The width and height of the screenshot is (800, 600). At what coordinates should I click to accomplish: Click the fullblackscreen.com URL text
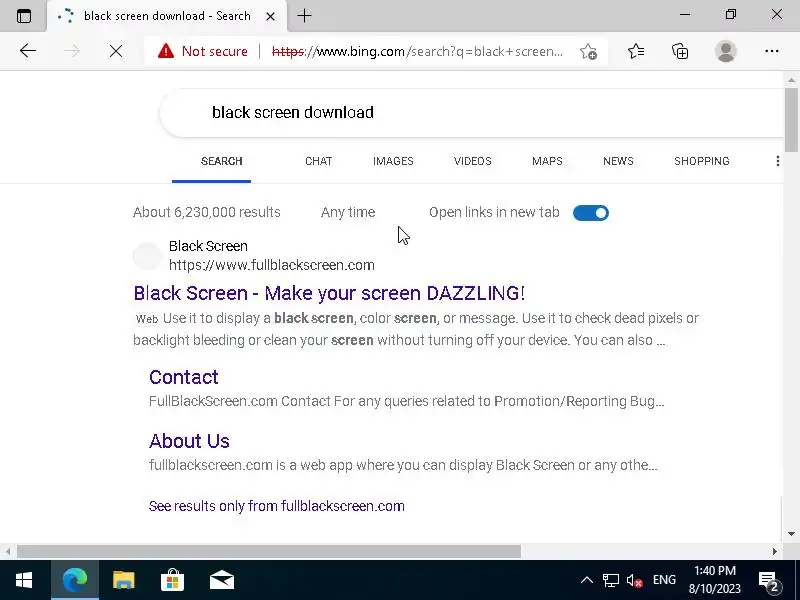click(x=271, y=265)
